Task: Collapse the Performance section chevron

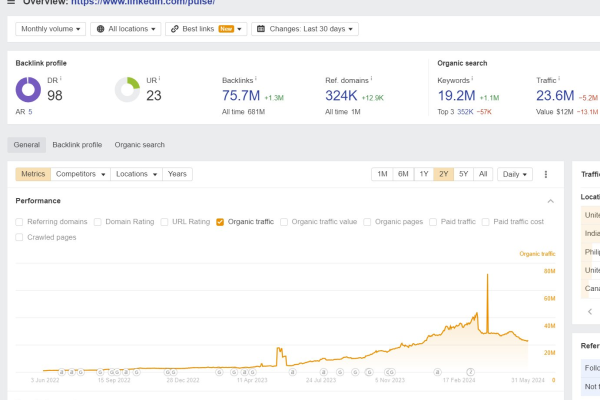Action: (x=550, y=201)
